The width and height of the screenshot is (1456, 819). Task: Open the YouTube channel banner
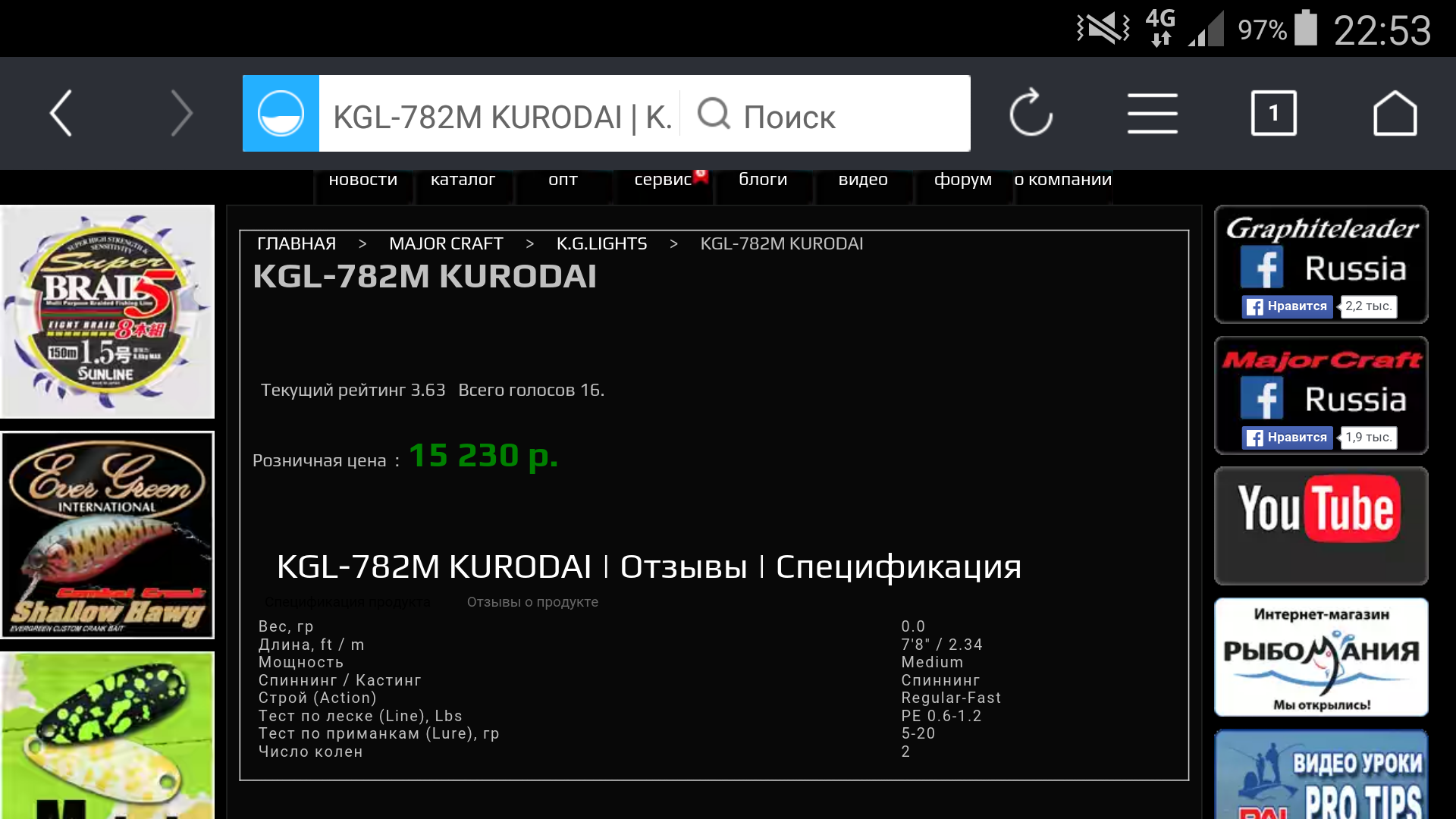[1320, 525]
